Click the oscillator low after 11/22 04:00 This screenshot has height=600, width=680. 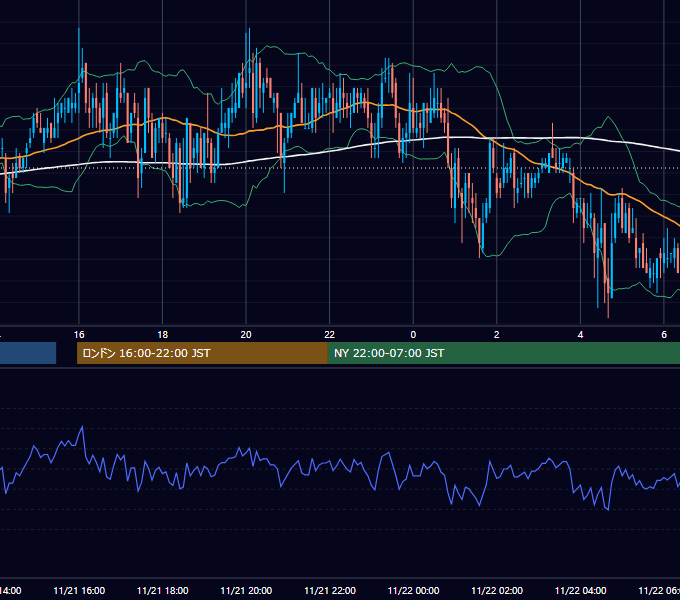click(608, 509)
